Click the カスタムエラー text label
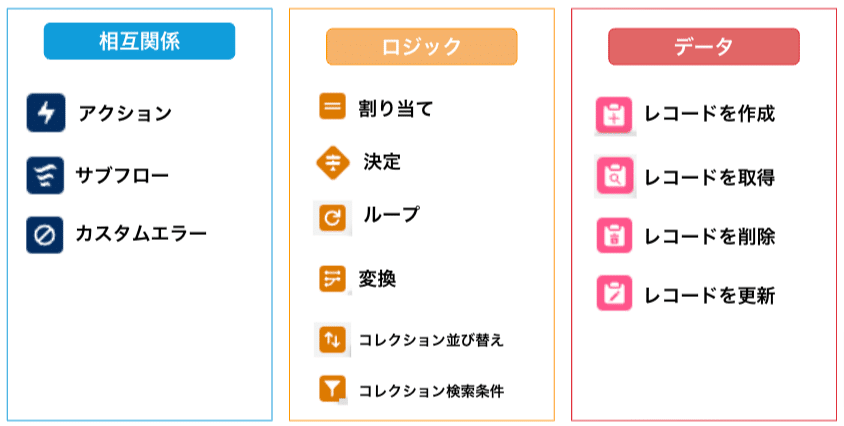This screenshot has width=844, height=426. click(141, 234)
